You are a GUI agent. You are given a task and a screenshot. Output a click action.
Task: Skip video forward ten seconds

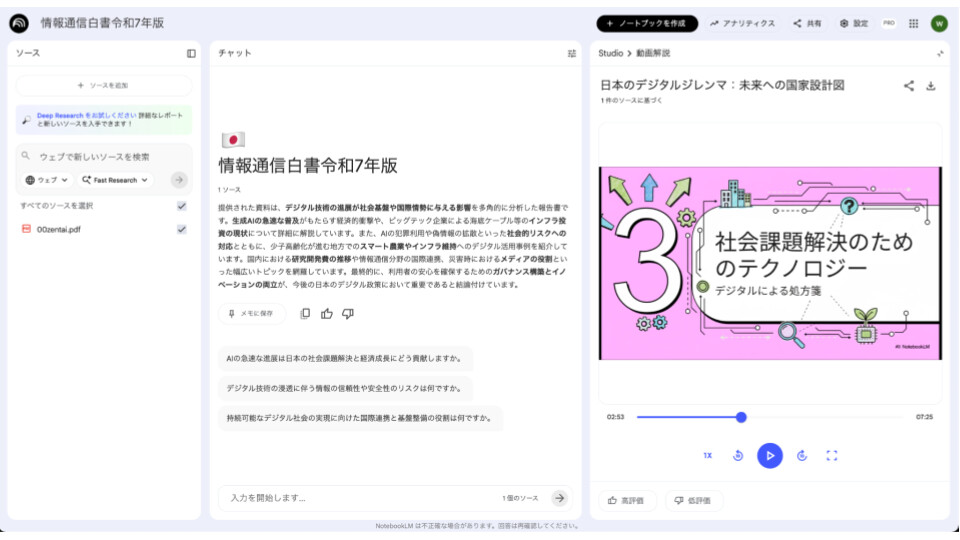point(801,456)
